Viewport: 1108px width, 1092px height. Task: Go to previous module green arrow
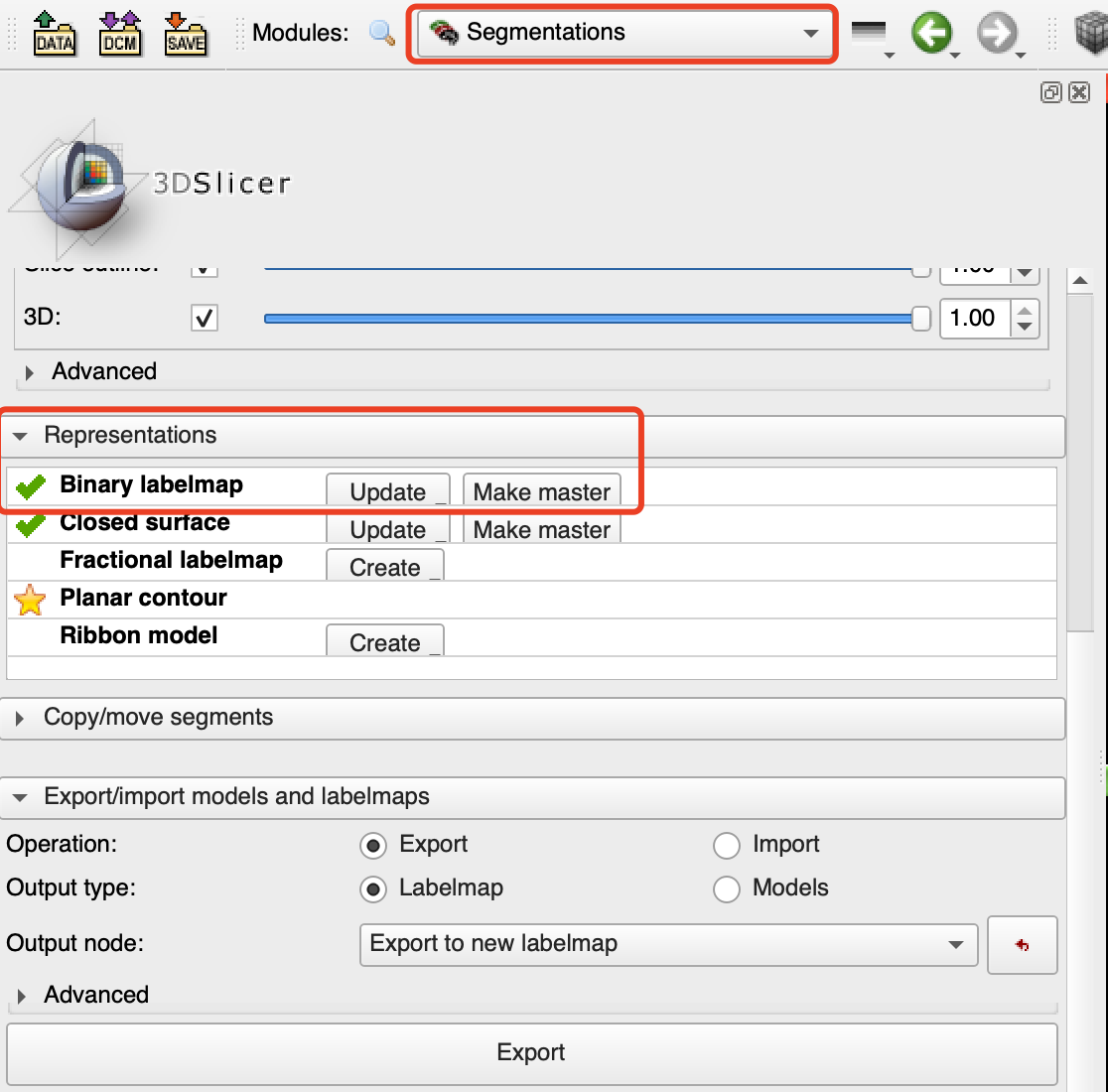tap(931, 33)
